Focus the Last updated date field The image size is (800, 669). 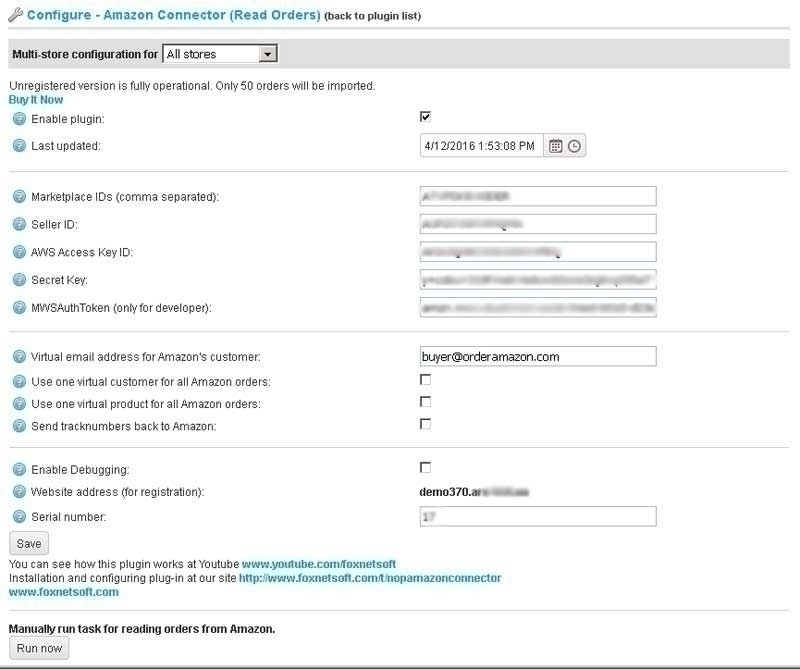pos(482,146)
